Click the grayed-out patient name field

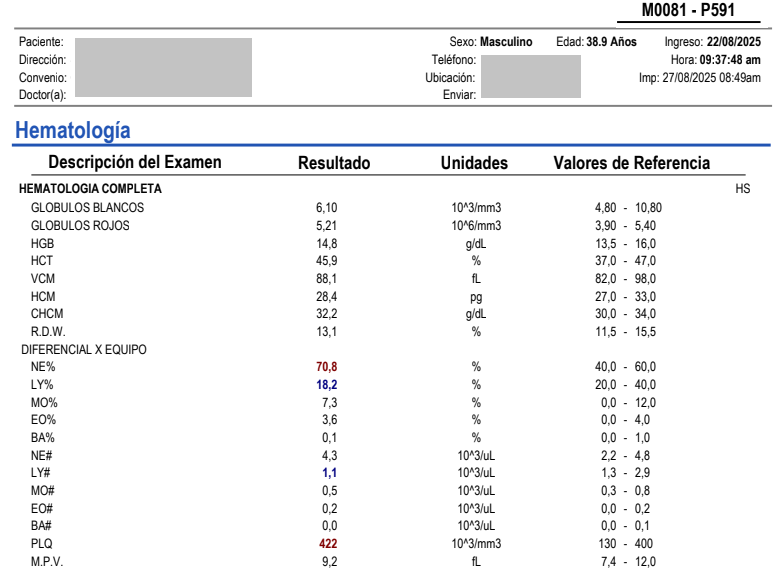click(163, 67)
